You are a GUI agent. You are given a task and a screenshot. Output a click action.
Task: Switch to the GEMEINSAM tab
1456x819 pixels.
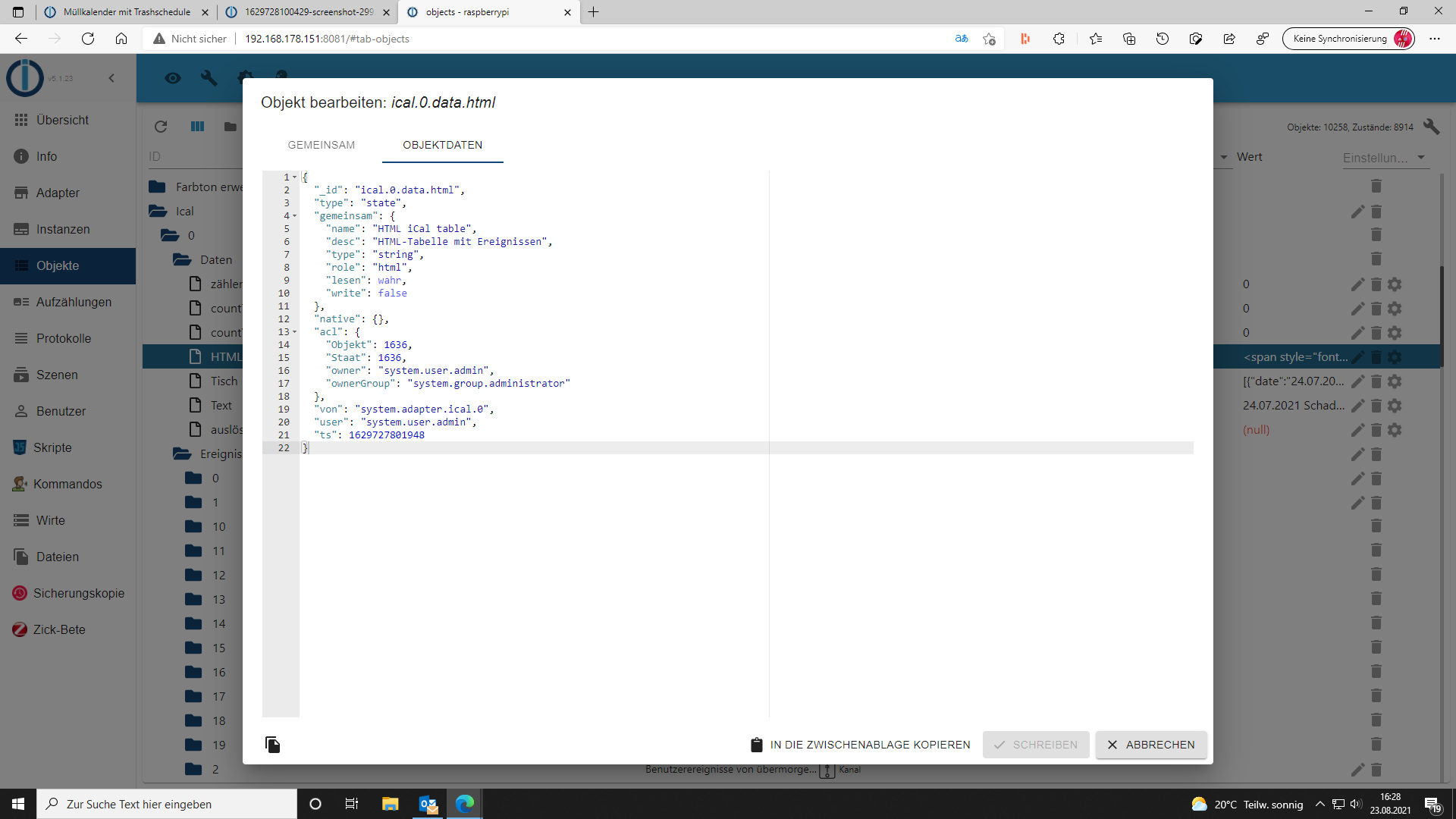click(x=321, y=145)
